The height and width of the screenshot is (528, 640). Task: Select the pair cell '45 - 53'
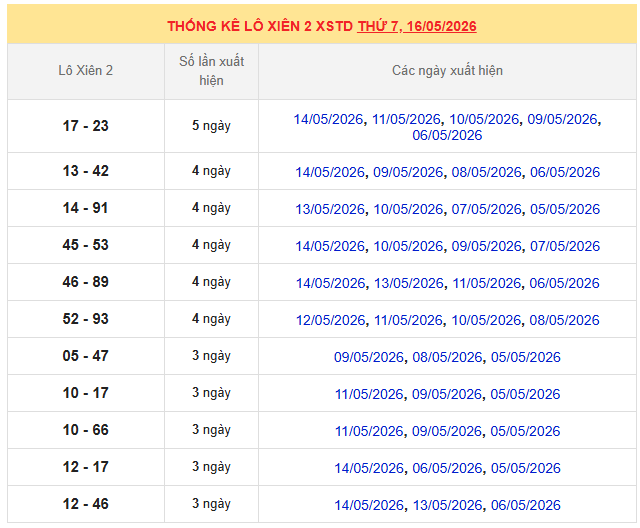tap(86, 245)
